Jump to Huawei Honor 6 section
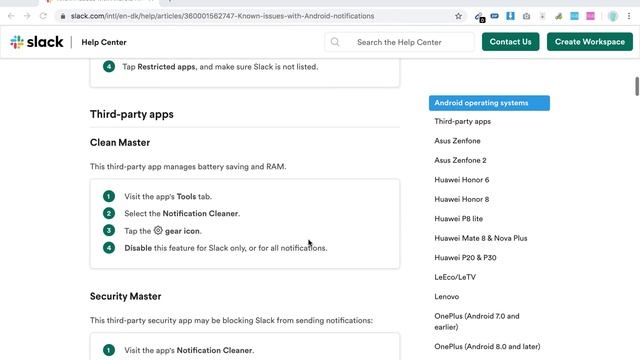 461,180
